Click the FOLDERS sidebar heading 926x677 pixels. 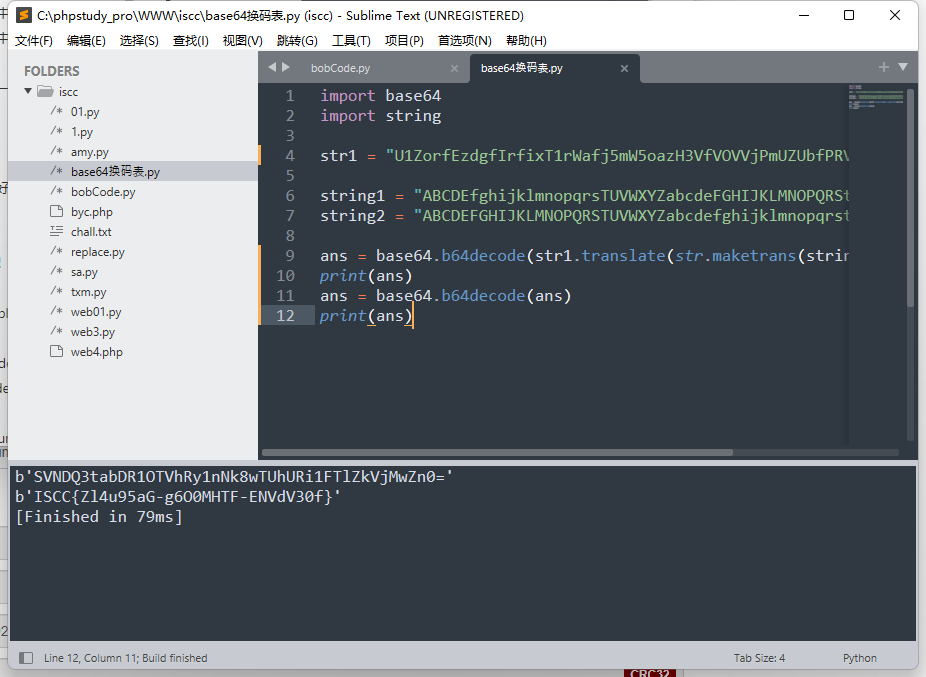pyautogui.click(x=51, y=71)
